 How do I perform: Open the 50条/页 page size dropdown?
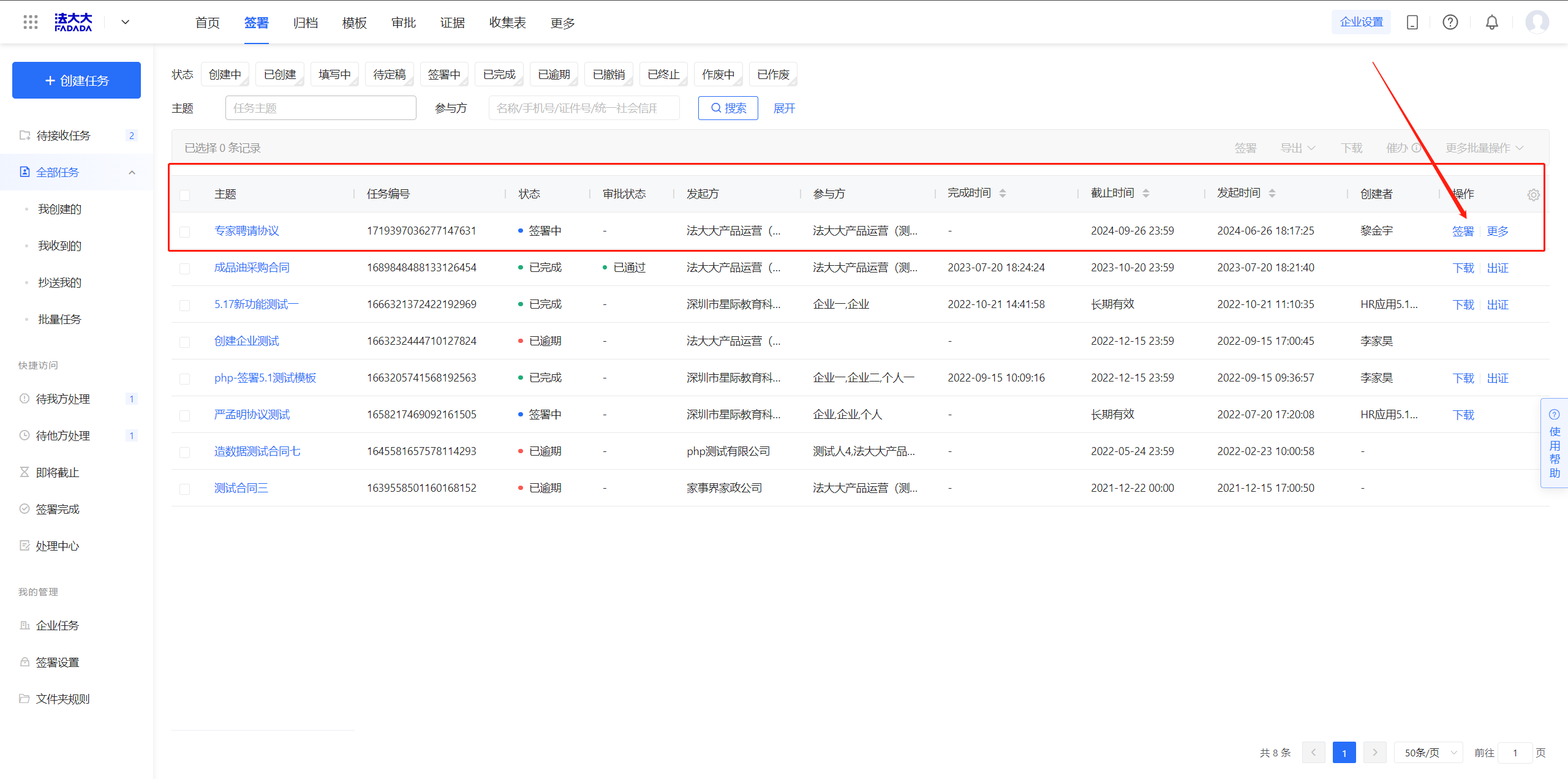pos(1428,753)
